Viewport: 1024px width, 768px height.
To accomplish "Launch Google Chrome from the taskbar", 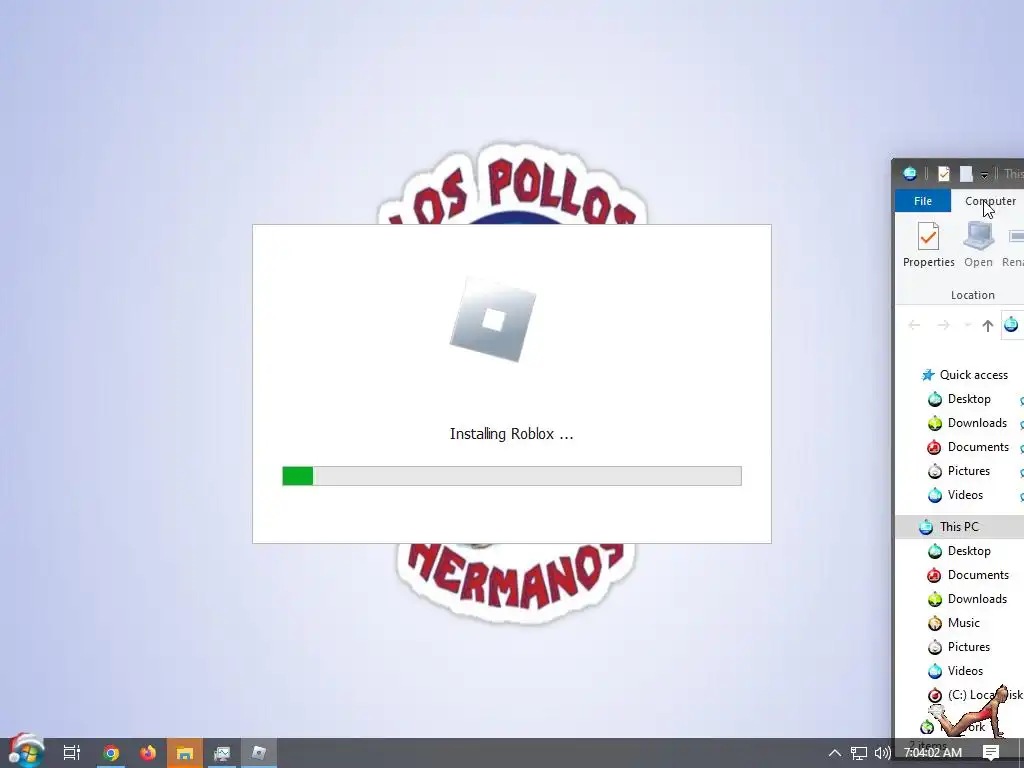I will coord(111,753).
